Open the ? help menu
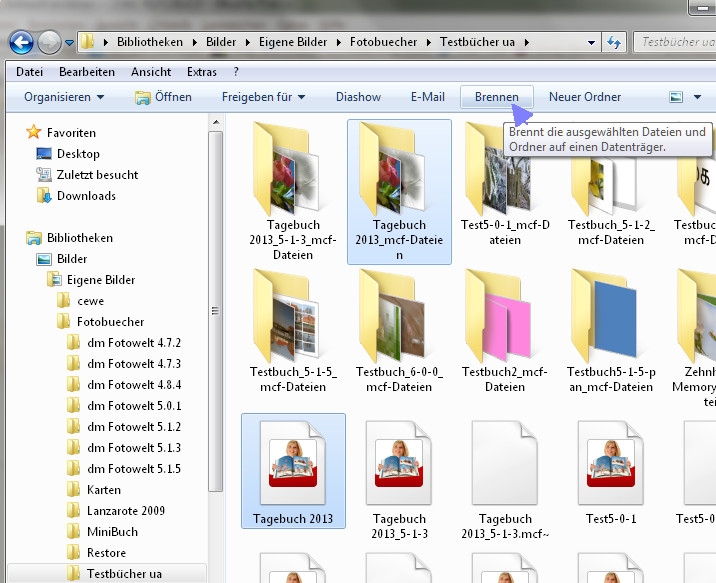 click(x=236, y=72)
